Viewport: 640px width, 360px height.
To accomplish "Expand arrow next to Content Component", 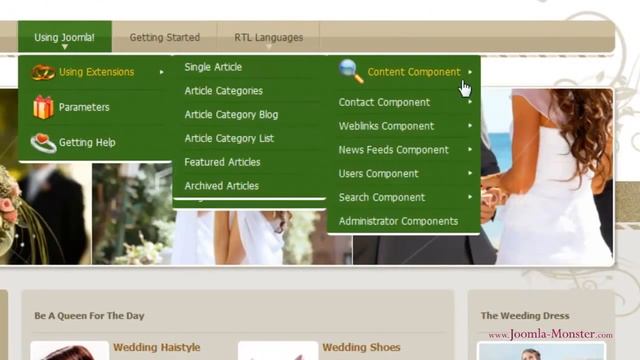I will click(470, 72).
